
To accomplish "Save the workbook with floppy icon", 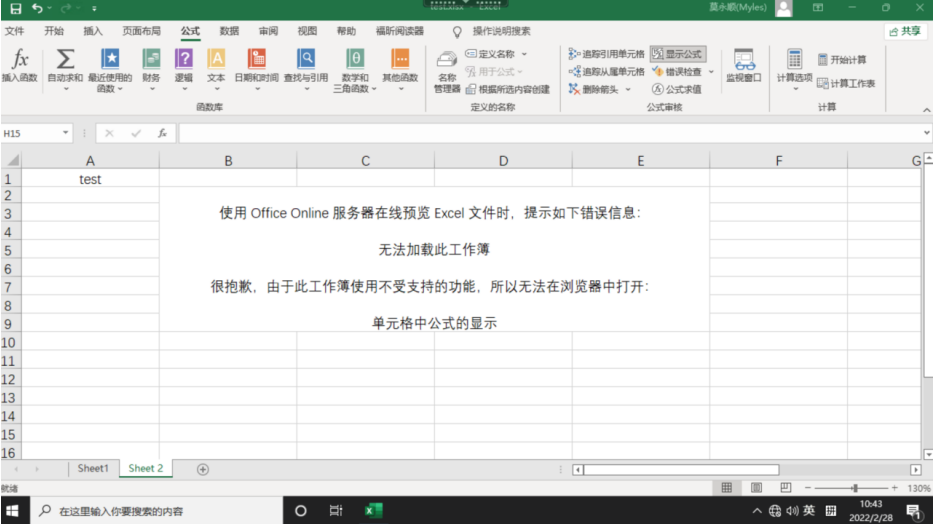I will pyautogui.click(x=16, y=8).
